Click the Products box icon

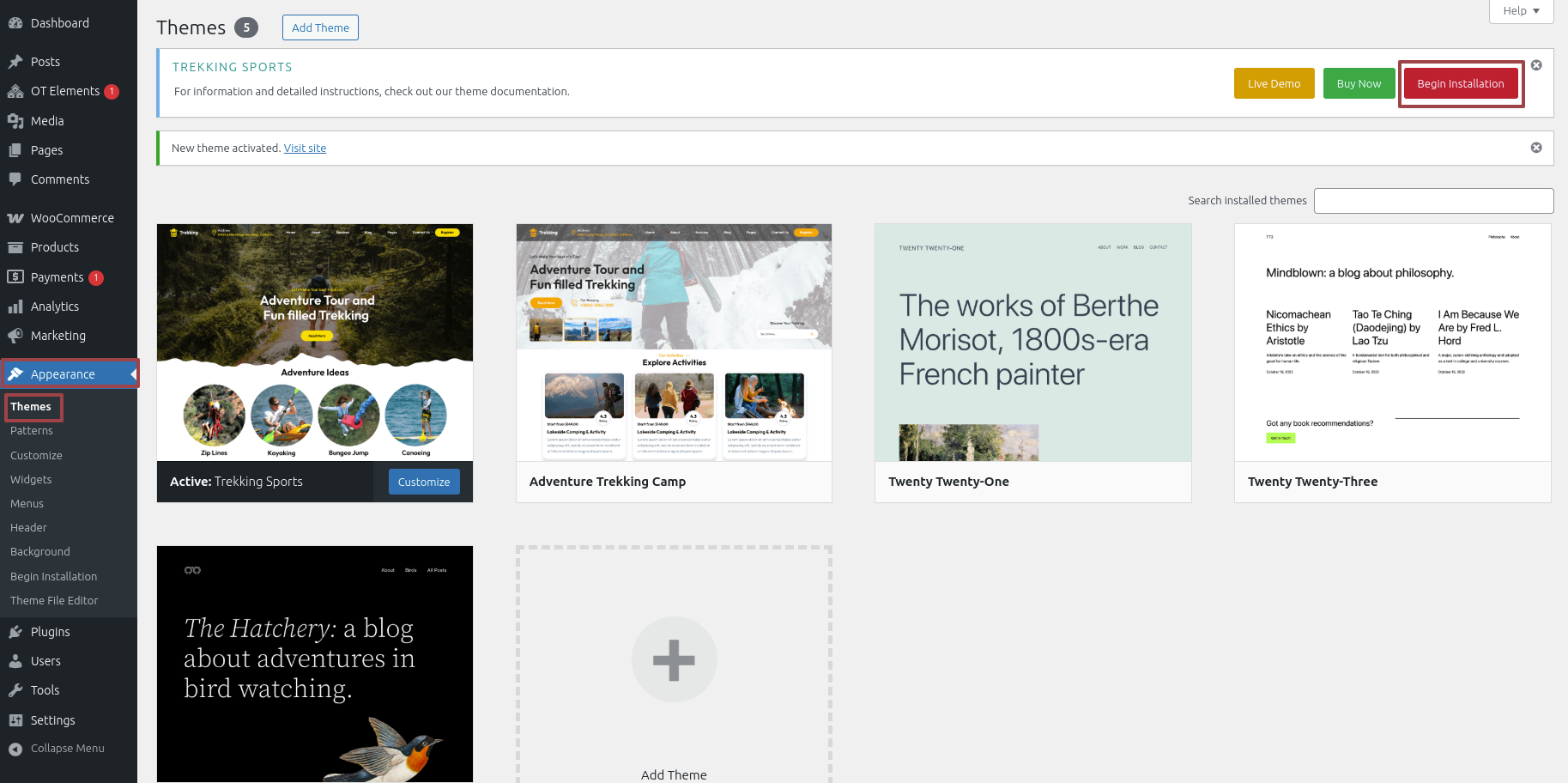(15, 247)
